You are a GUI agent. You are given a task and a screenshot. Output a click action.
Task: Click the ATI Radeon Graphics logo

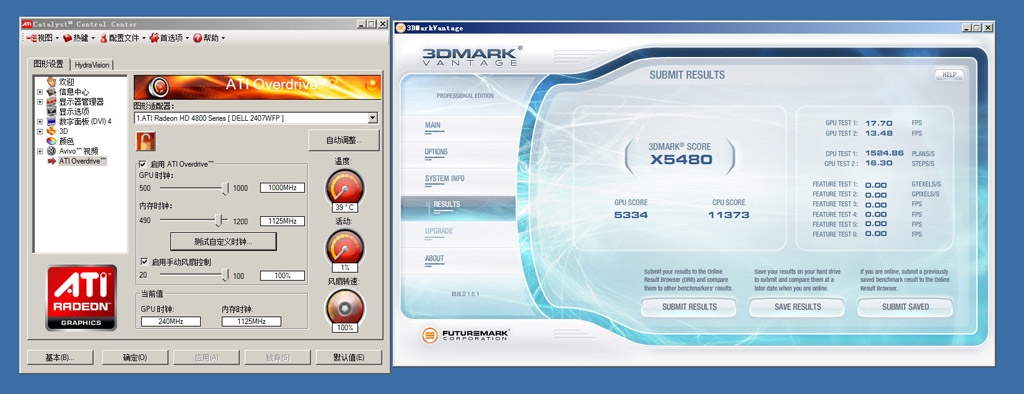(81, 297)
